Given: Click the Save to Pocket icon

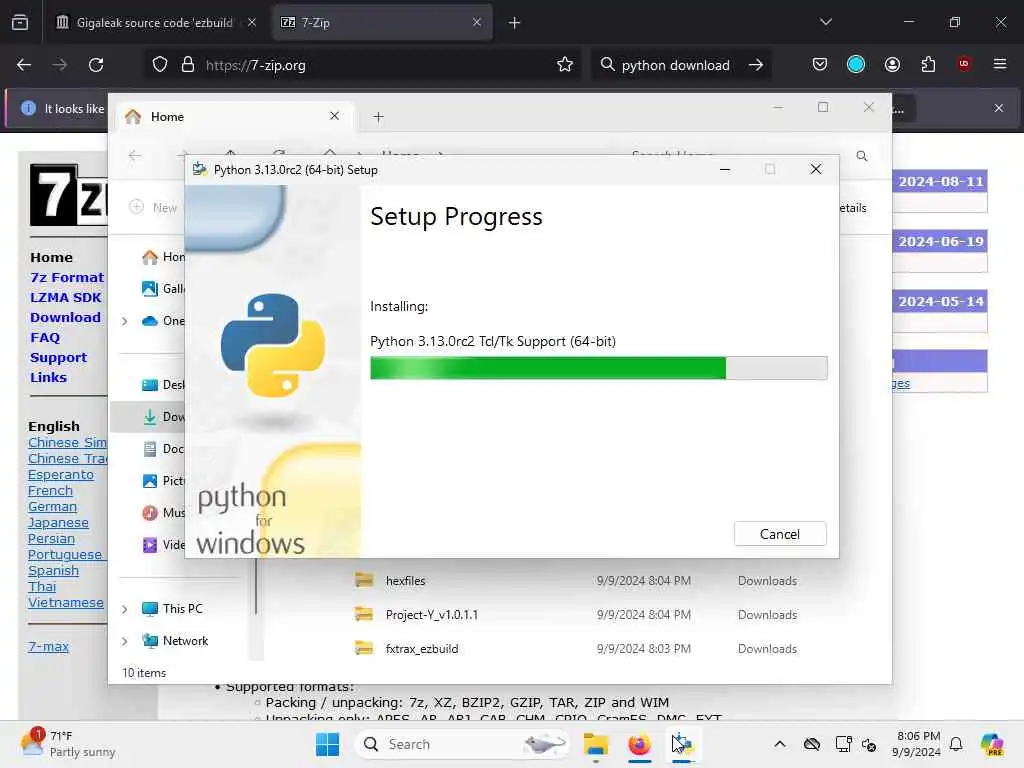Looking at the screenshot, I should (x=820, y=64).
